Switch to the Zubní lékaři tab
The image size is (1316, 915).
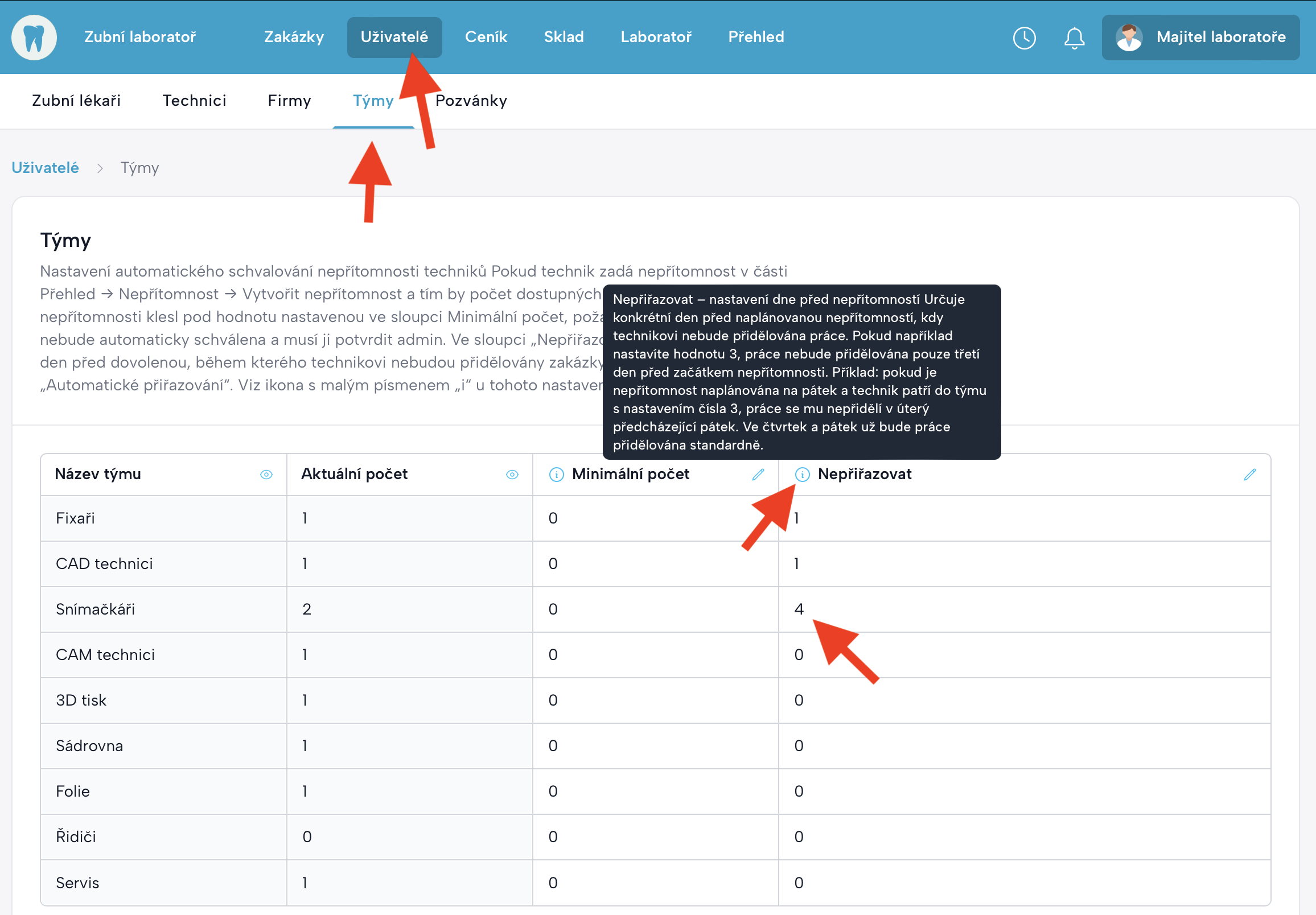76,101
